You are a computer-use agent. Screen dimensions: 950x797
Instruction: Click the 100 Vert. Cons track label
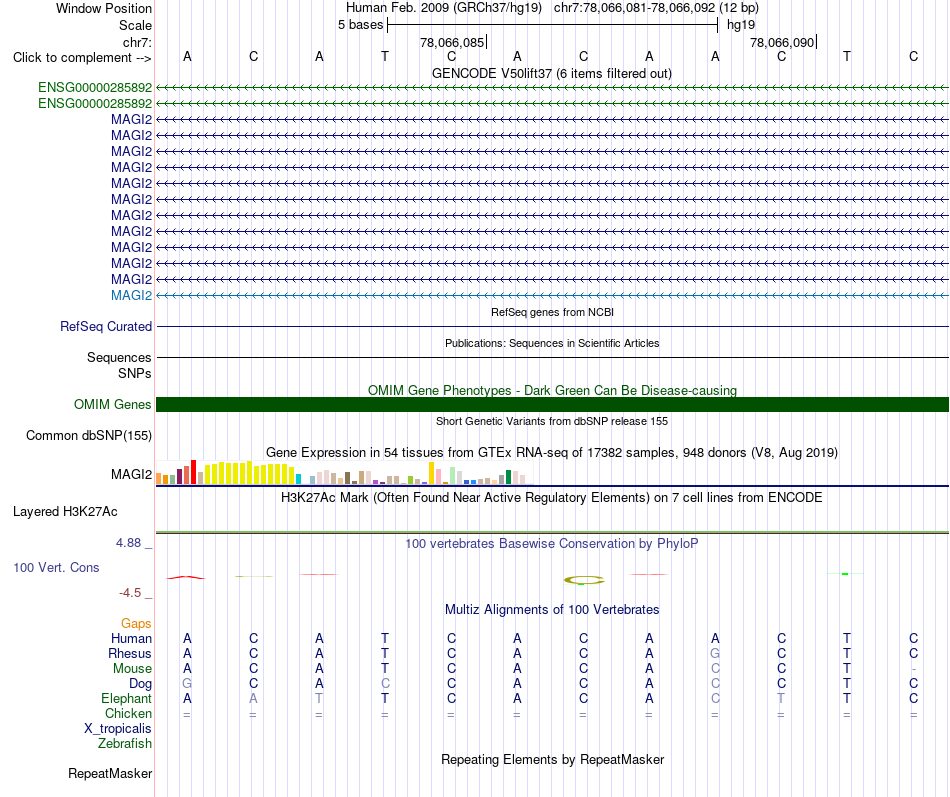(56, 567)
